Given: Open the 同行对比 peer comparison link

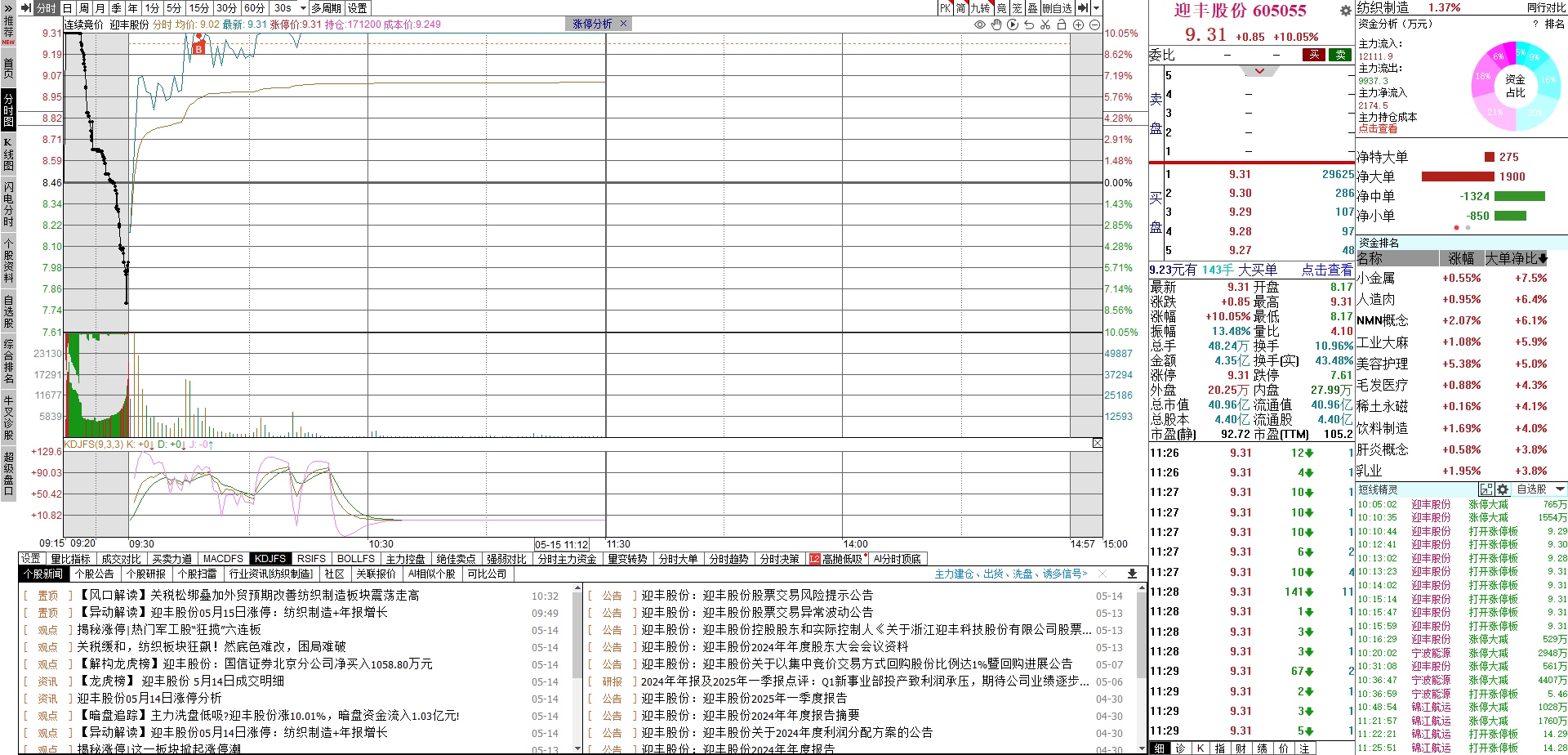Looking at the screenshot, I should (1546, 8).
